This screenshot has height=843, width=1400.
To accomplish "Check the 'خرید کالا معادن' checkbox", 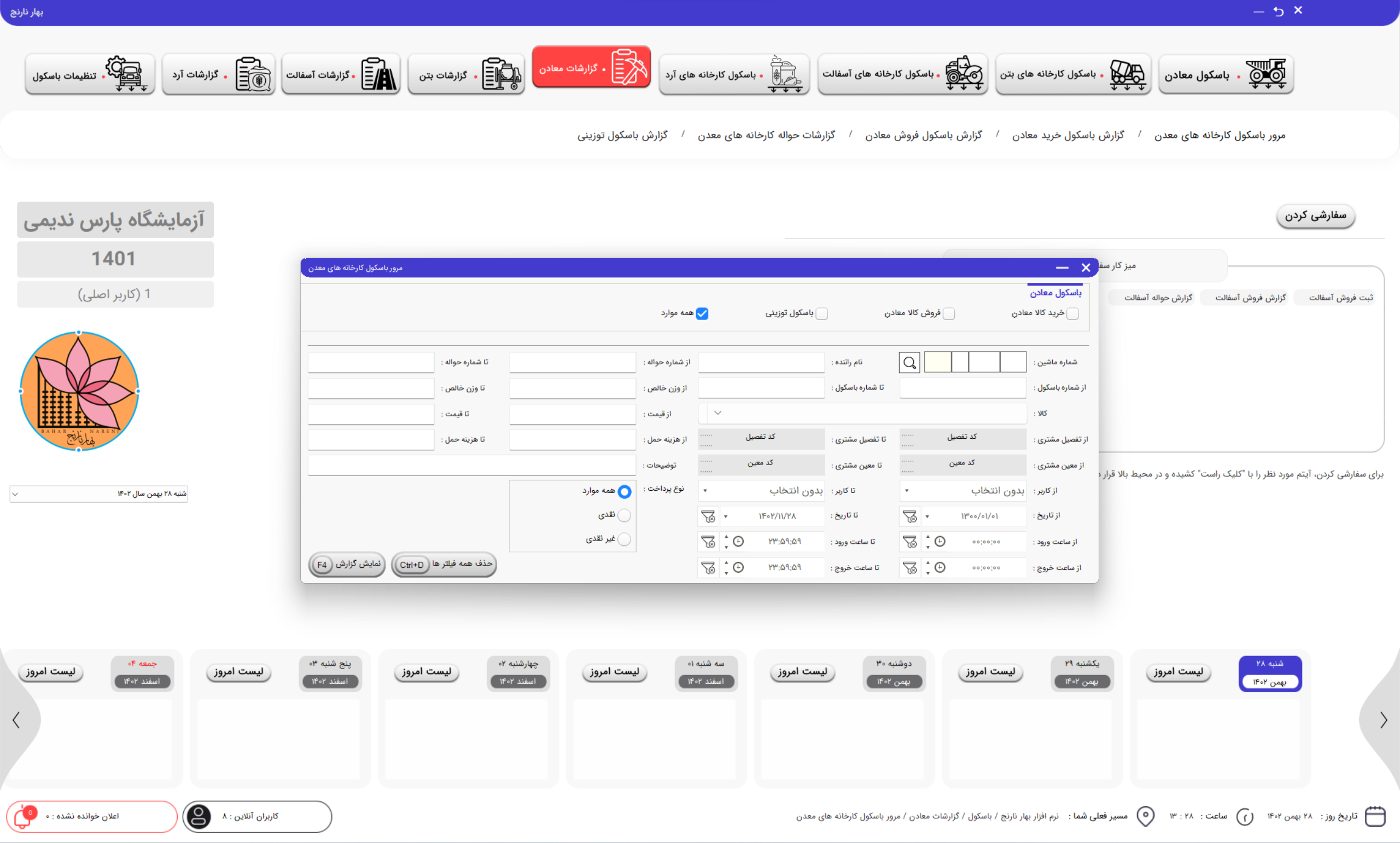I will coord(1072,313).
